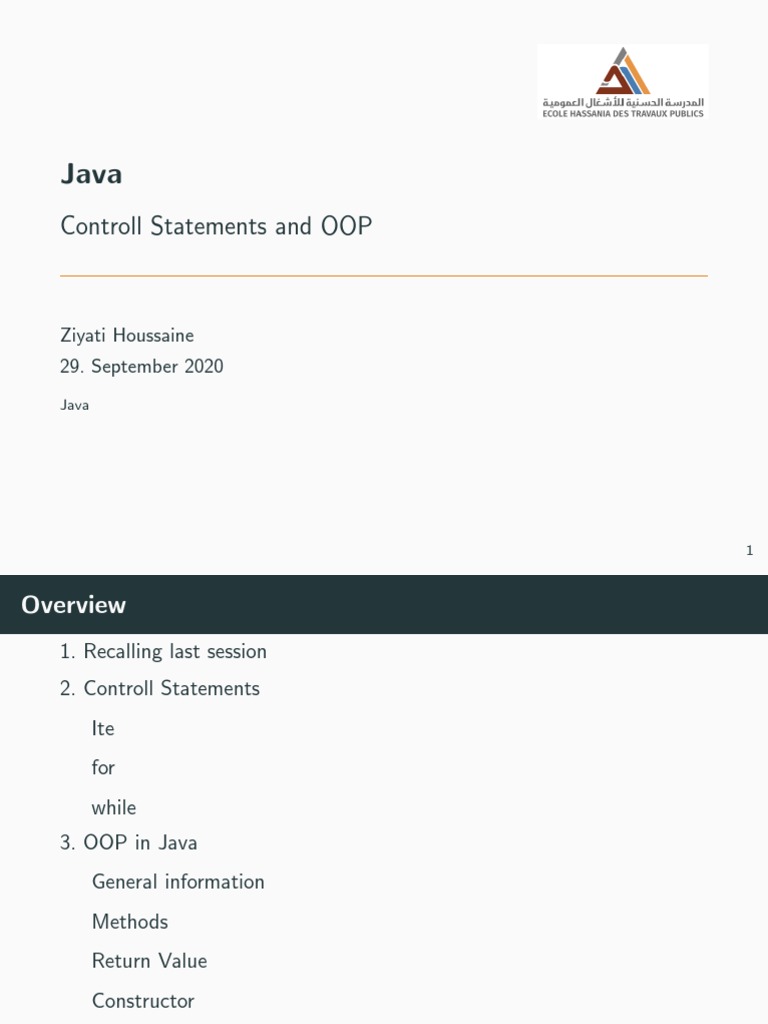This screenshot has width=768, height=1024.
Task: Open the General information subsection
Action: 178,881
